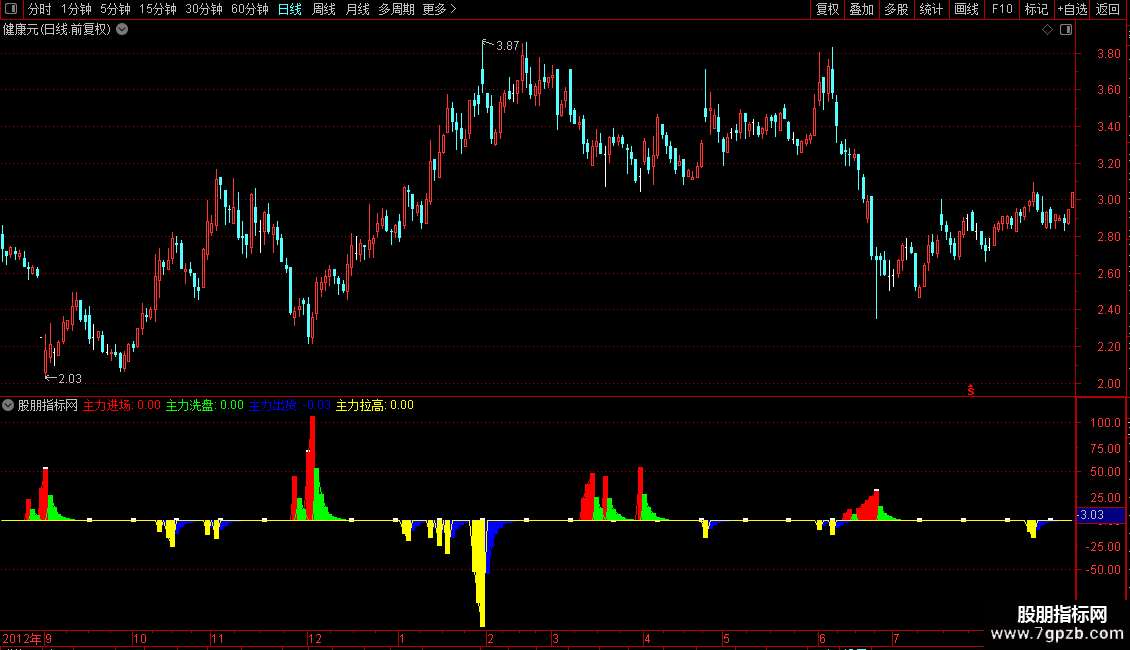
Task: Click the 叠加 overlay button
Action: coord(861,9)
